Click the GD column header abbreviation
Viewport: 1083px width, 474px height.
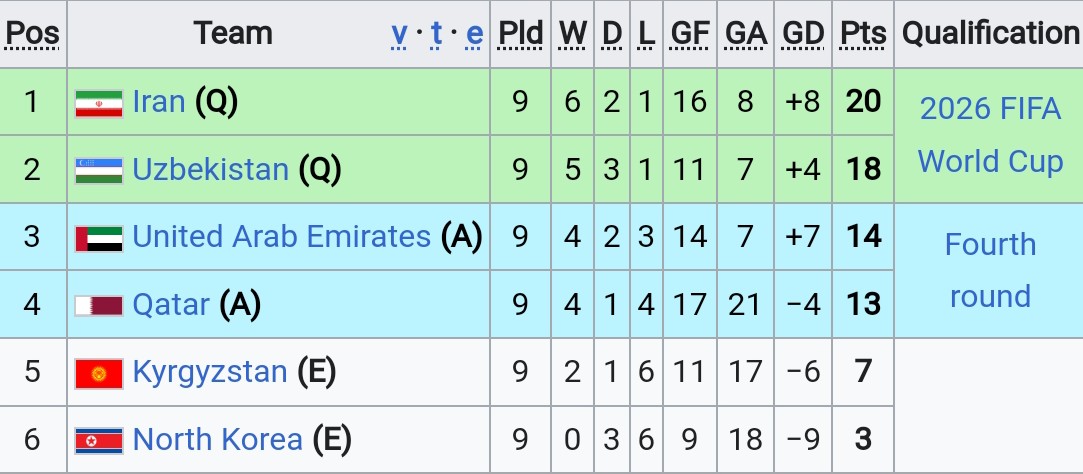click(x=803, y=33)
